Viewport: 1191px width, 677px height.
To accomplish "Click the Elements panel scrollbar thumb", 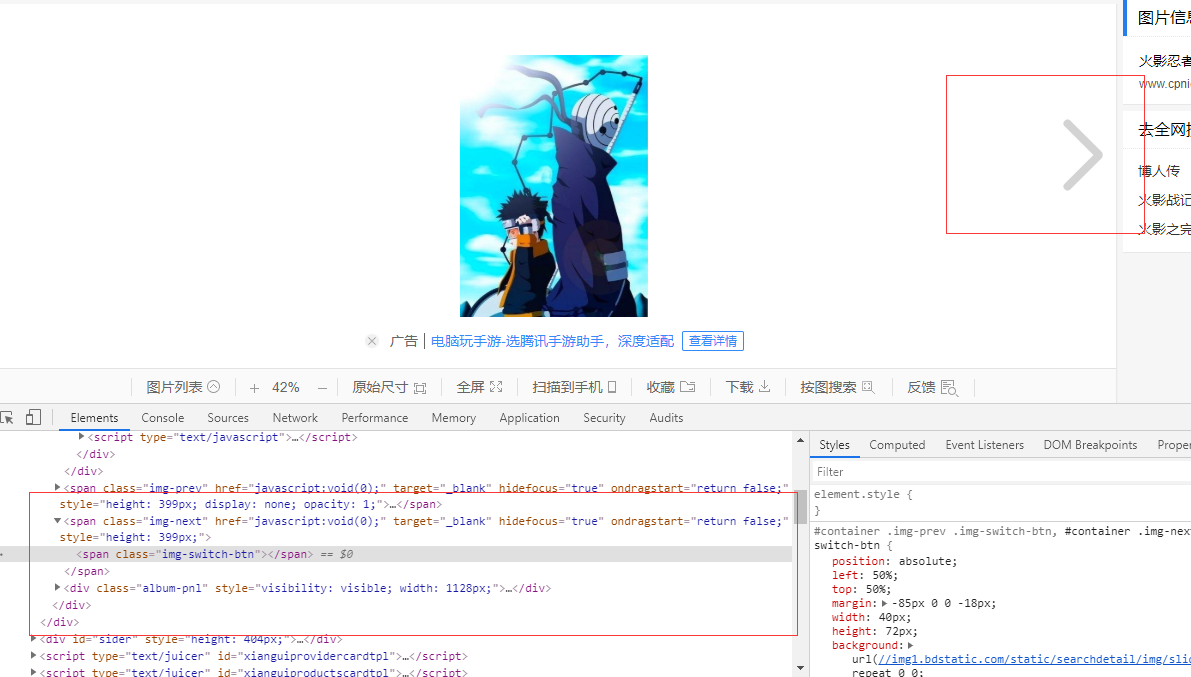I will 800,507.
